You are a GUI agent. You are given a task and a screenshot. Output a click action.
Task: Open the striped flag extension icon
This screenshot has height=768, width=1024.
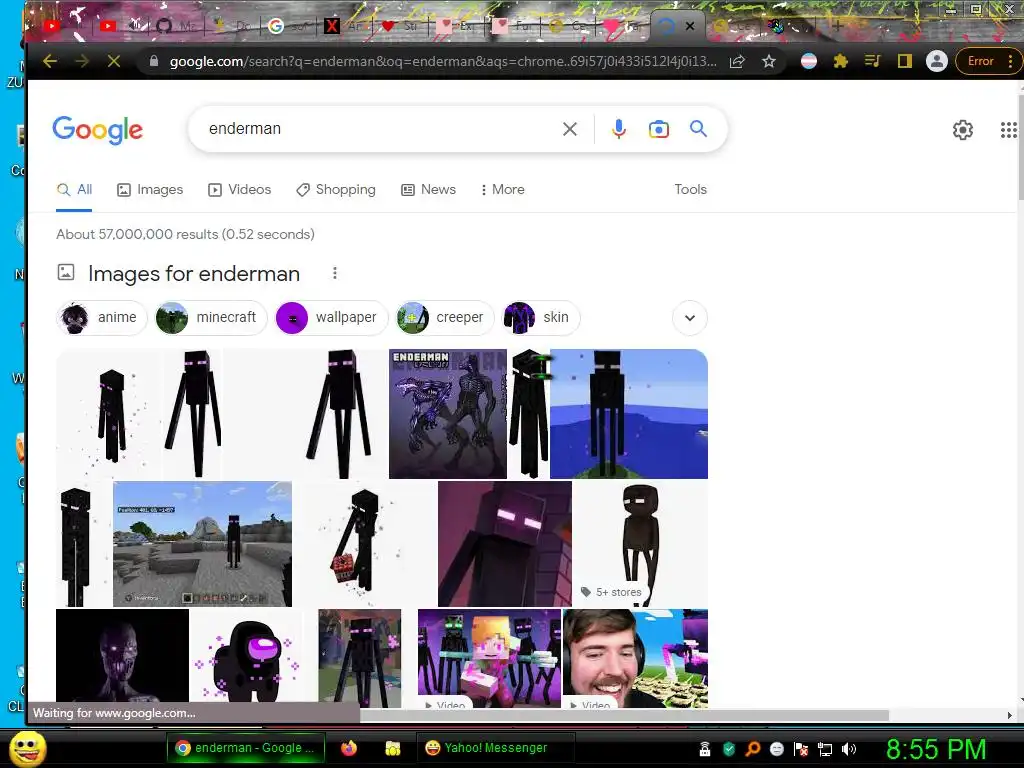(x=808, y=61)
